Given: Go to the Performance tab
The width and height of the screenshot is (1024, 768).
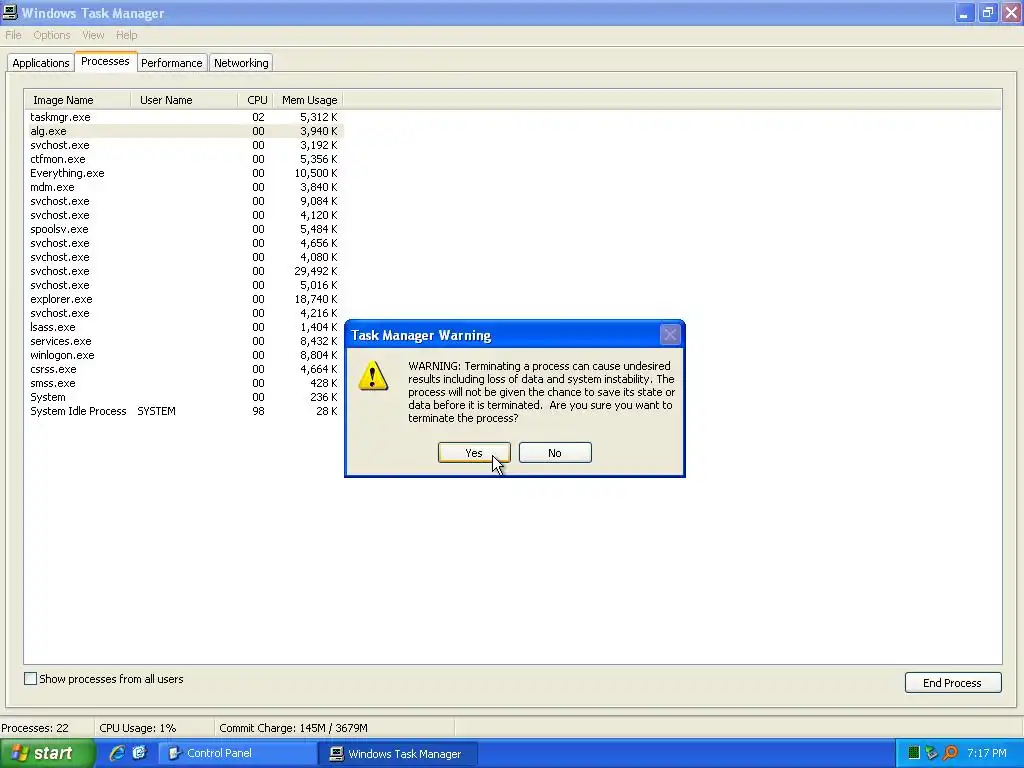Looking at the screenshot, I should click(172, 63).
